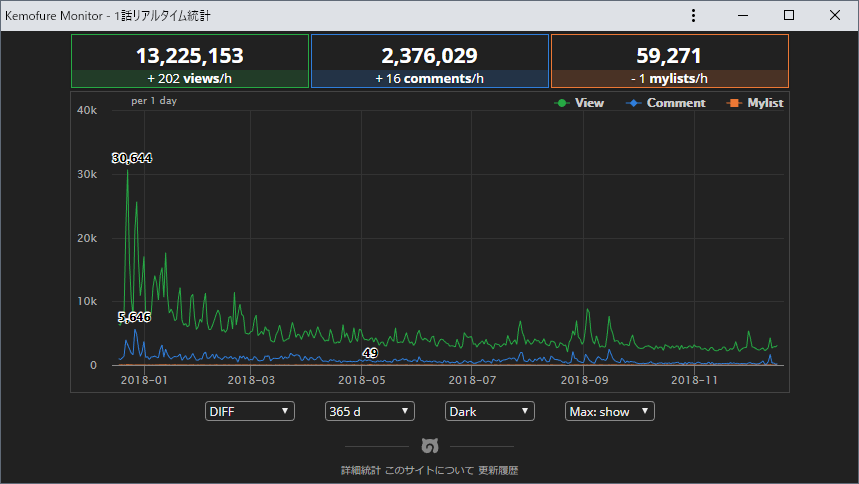This screenshot has width=859, height=484.
Task: Click the 2018-01 axis label
Action: pos(144,380)
